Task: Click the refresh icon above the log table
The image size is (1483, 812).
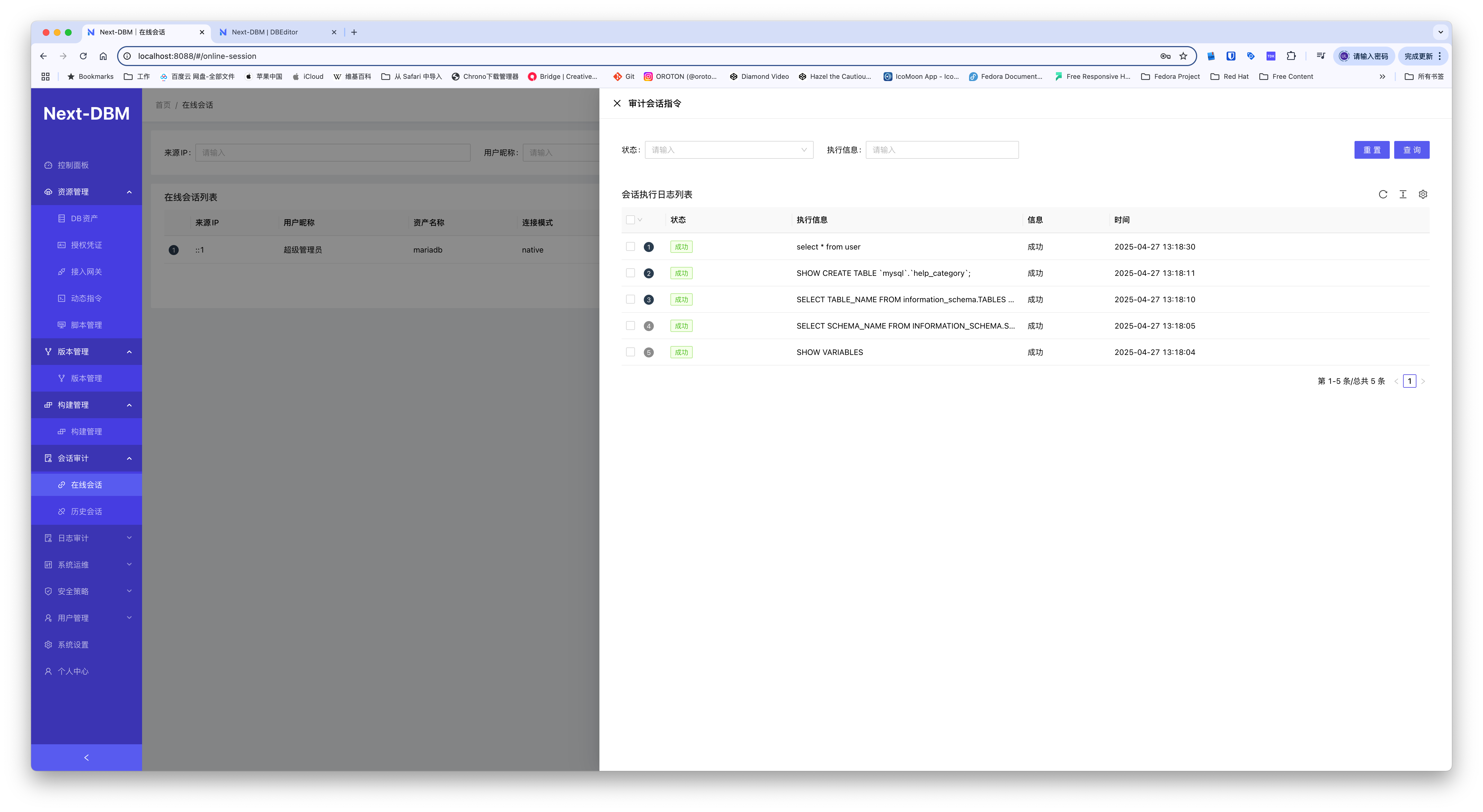Action: [1383, 195]
